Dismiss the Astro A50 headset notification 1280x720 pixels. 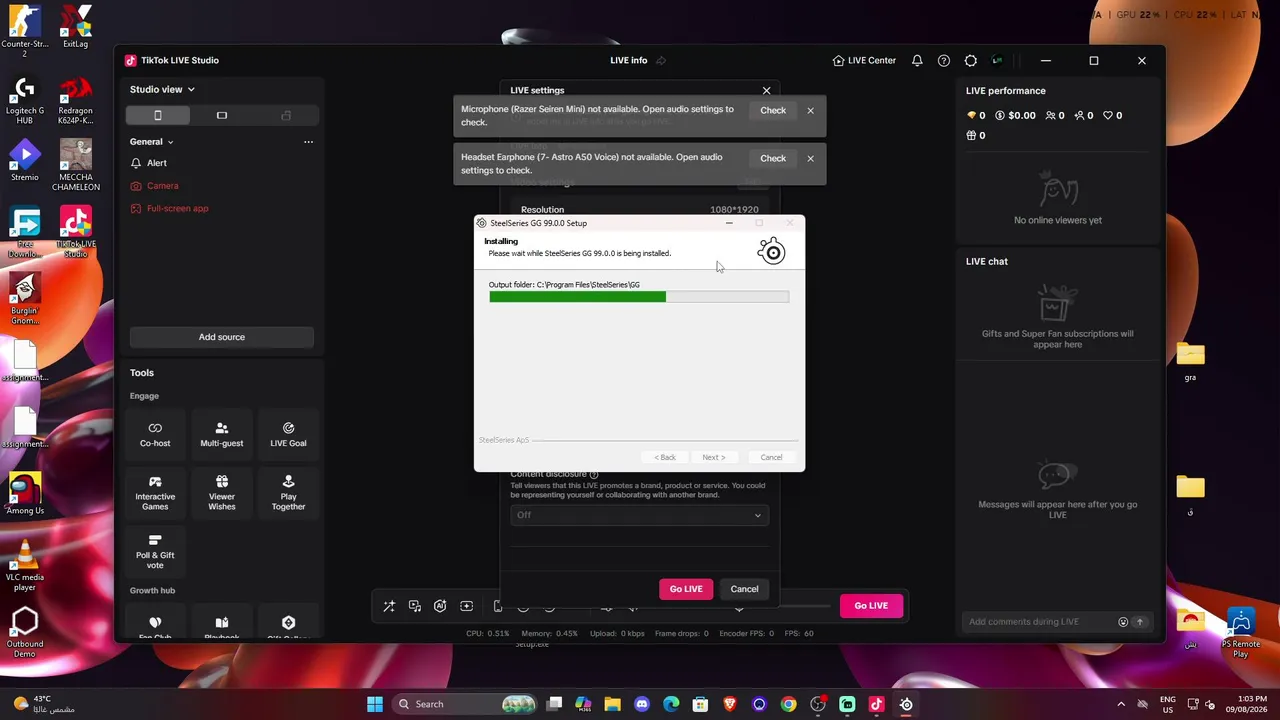[x=811, y=158]
